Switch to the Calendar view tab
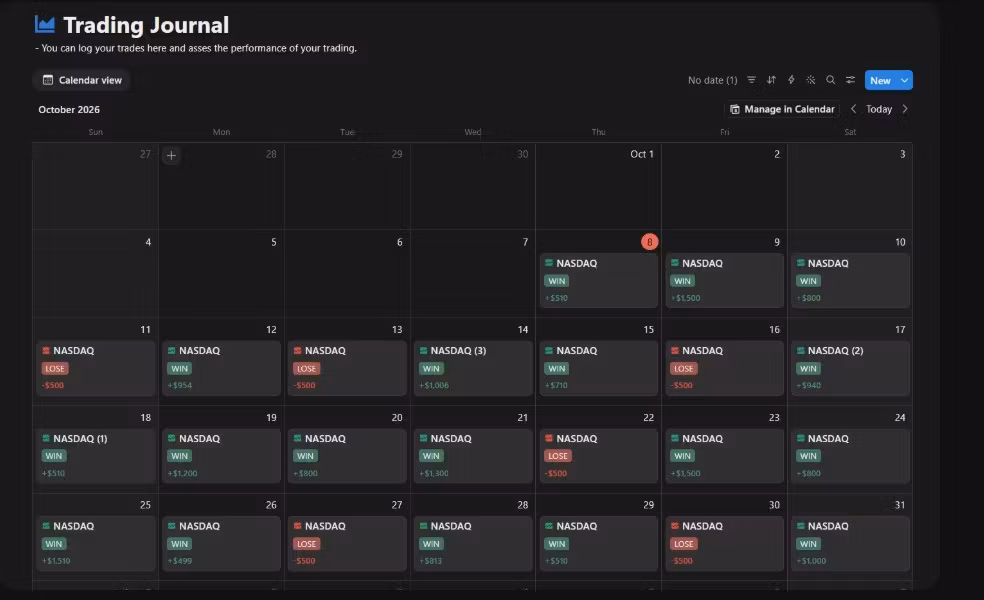The width and height of the screenshot is (984, 600). (82, 80)
